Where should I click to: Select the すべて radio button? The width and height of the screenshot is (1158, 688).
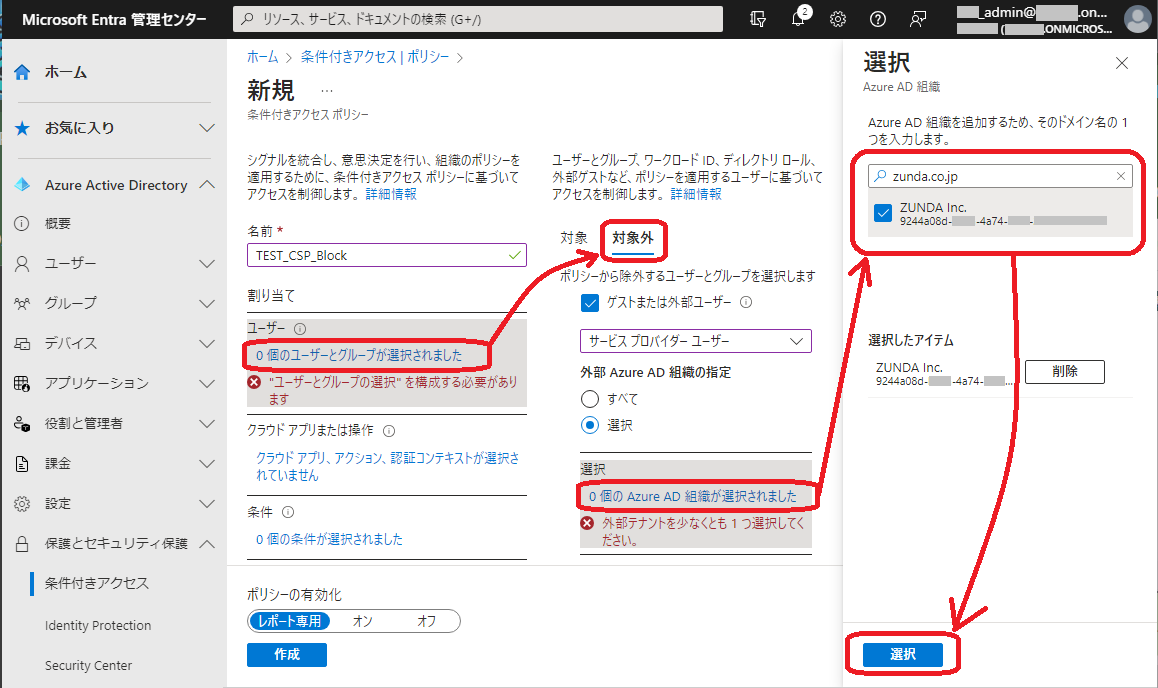589,399
